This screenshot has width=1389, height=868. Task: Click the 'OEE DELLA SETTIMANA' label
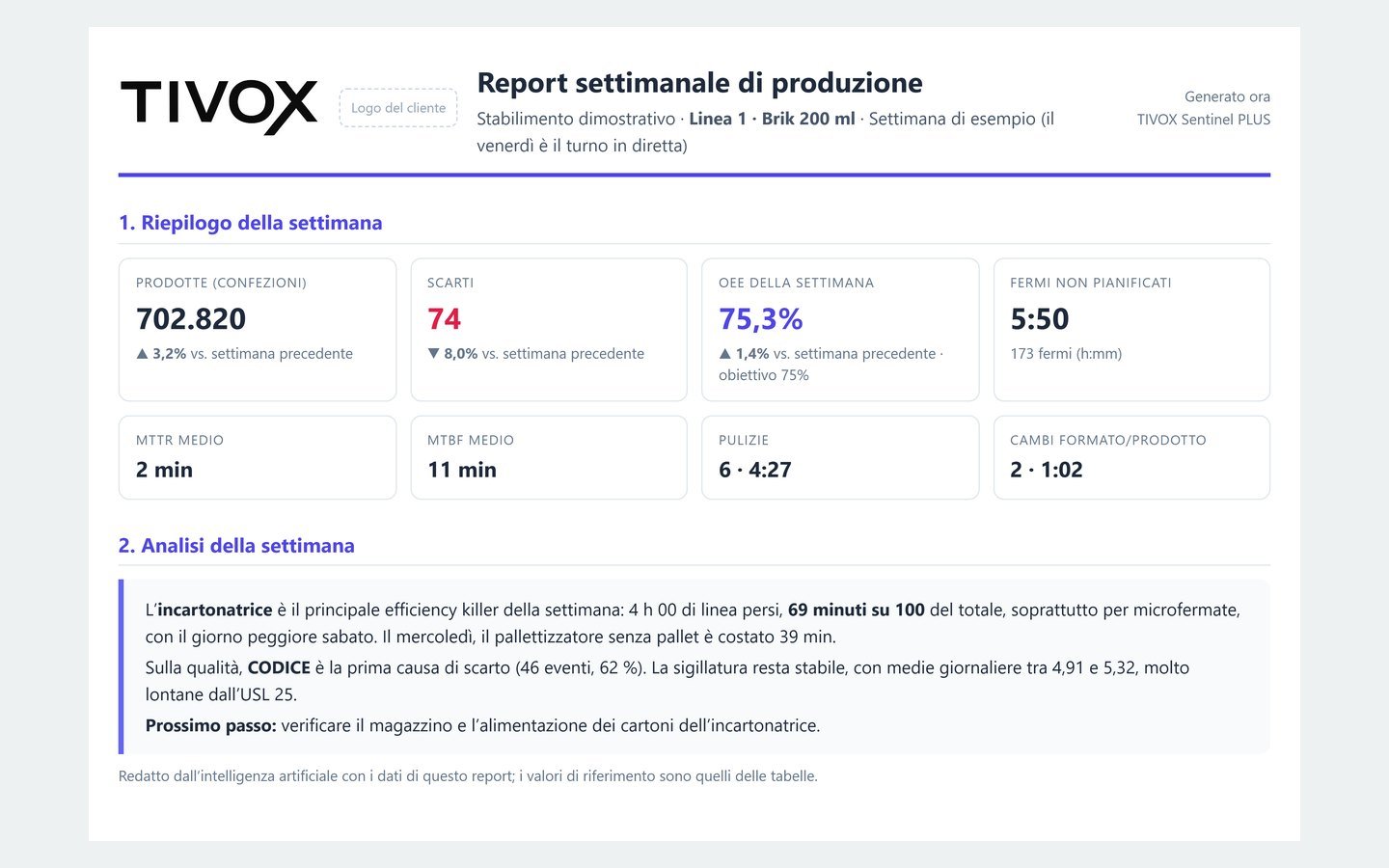click(x=796, y=283)
